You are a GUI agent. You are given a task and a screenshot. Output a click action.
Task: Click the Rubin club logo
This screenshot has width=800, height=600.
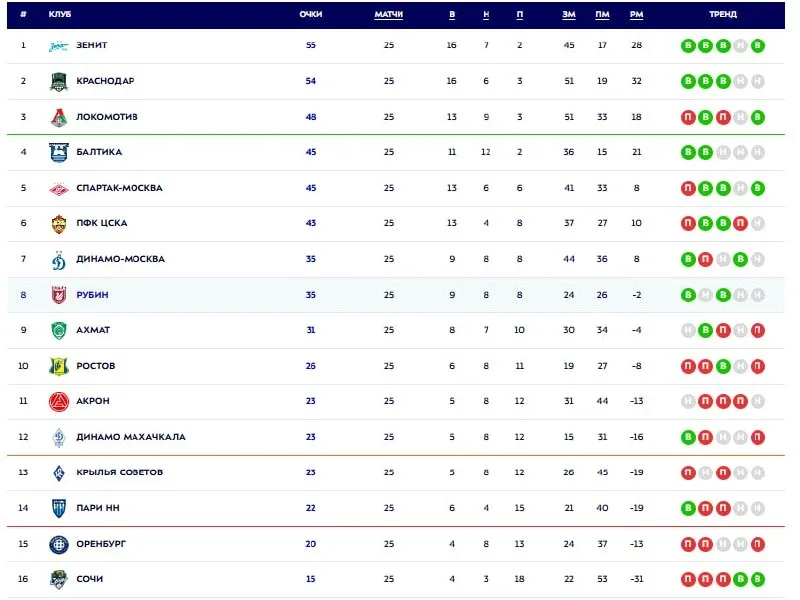59,295
